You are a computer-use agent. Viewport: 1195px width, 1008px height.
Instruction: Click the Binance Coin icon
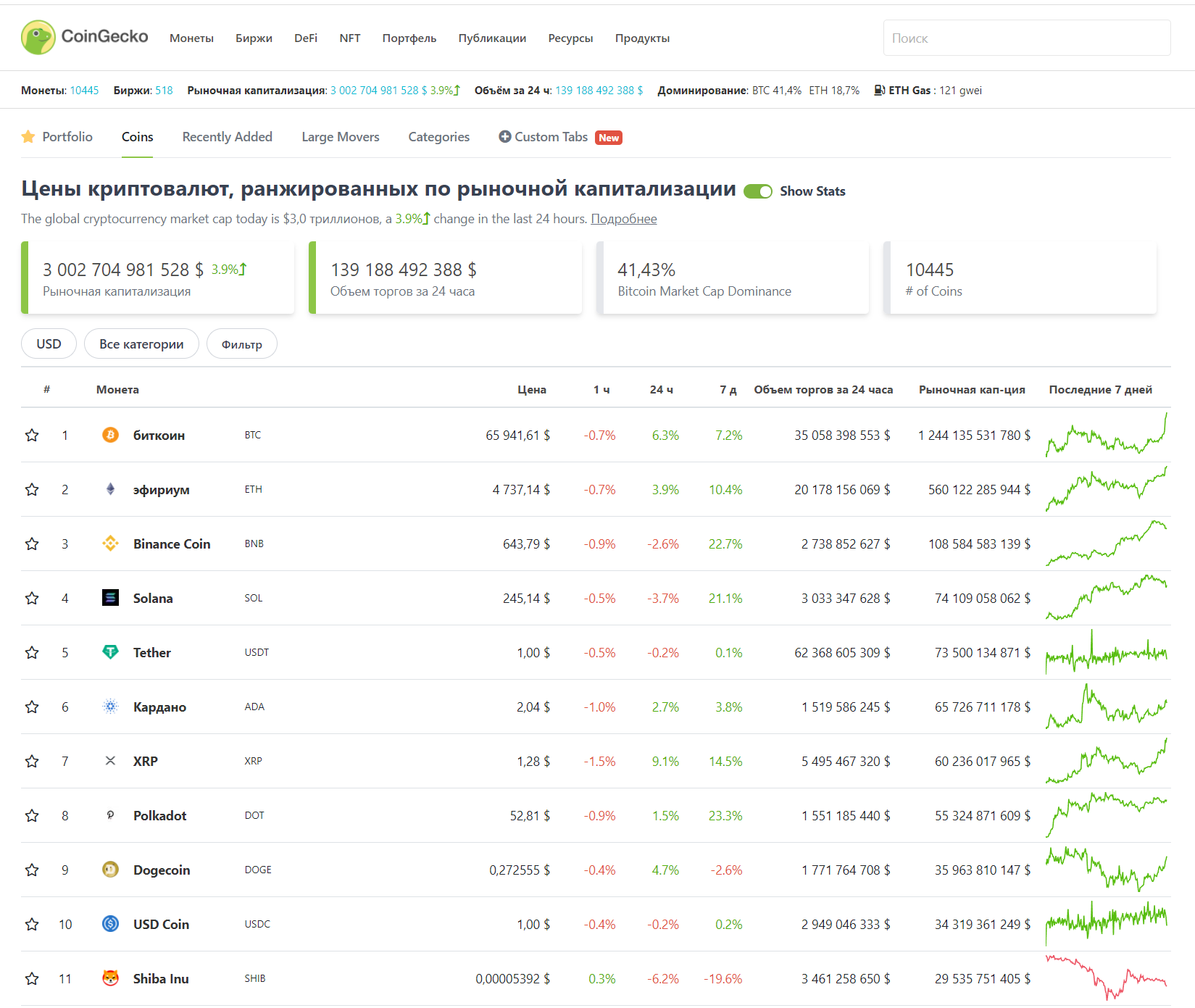110,543
